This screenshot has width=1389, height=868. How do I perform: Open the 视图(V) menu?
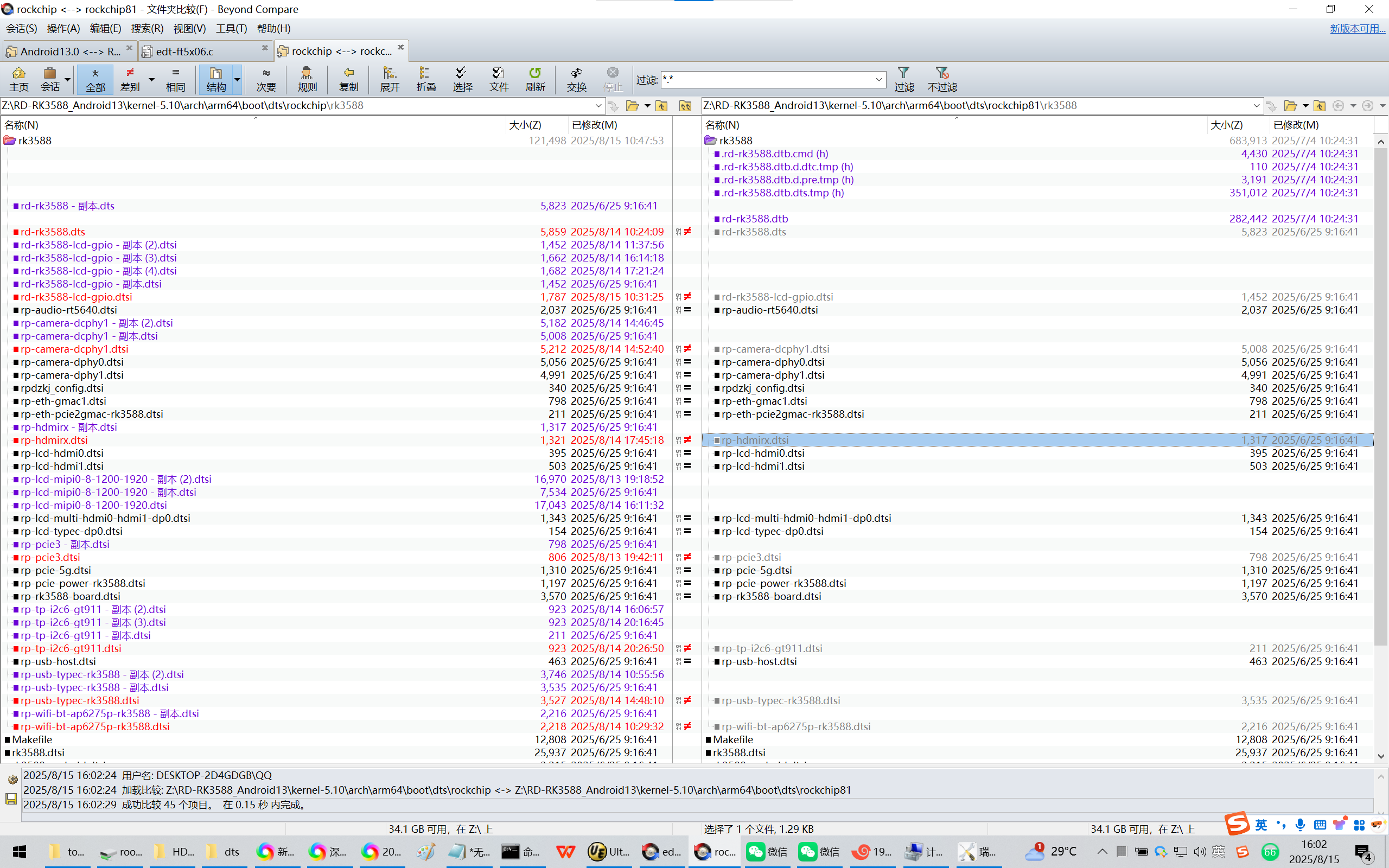click(x=189, y=28)
